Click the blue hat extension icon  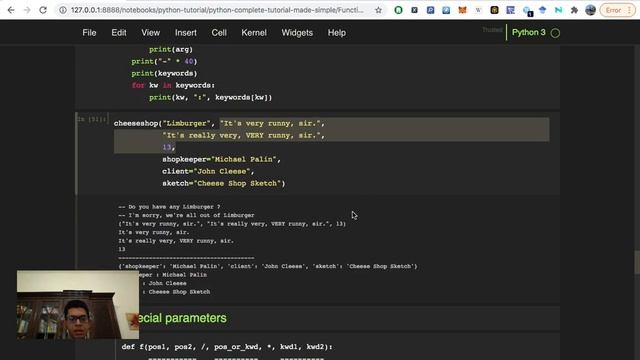tap(542, 10)
